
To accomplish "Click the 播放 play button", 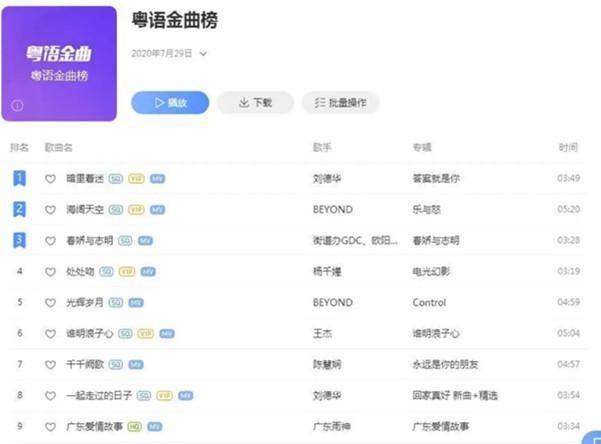I will point(170,102).
